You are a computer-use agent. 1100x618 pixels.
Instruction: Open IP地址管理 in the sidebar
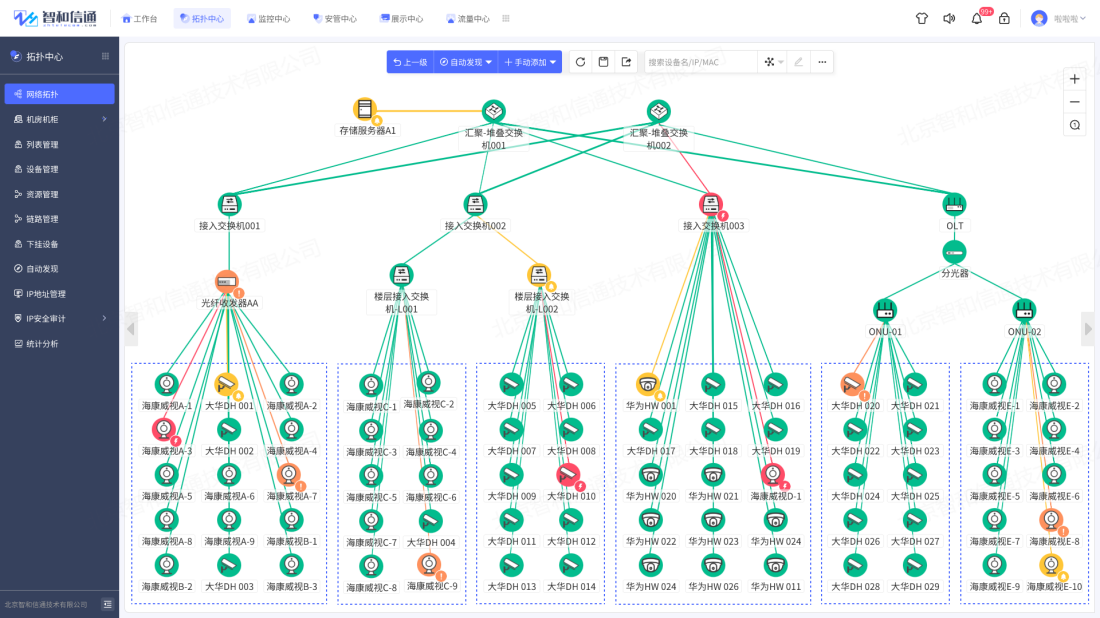[60, 294]
